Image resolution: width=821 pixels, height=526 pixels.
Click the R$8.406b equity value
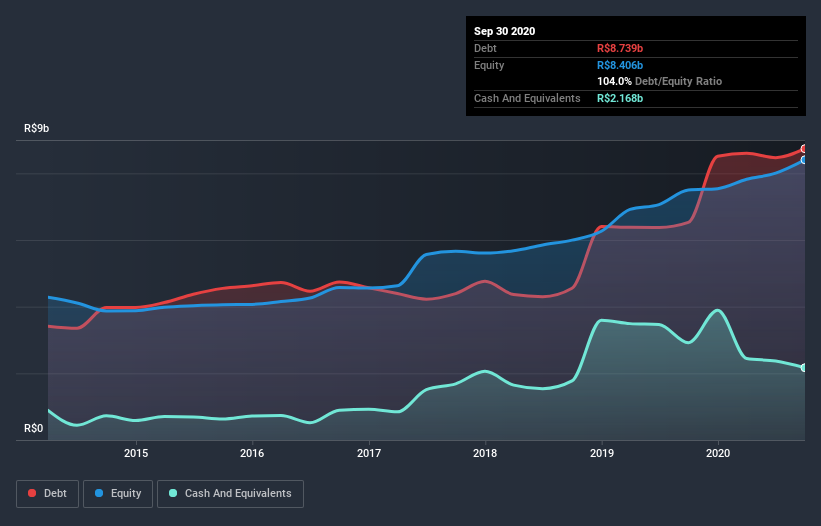pos(620,65)
